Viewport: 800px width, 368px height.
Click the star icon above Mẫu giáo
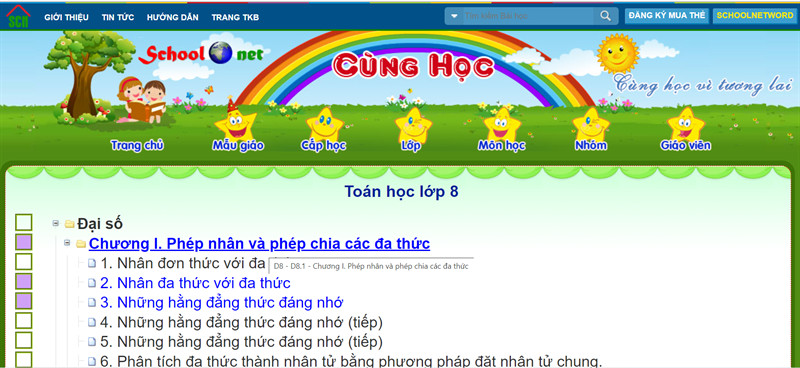click(235, 120)
